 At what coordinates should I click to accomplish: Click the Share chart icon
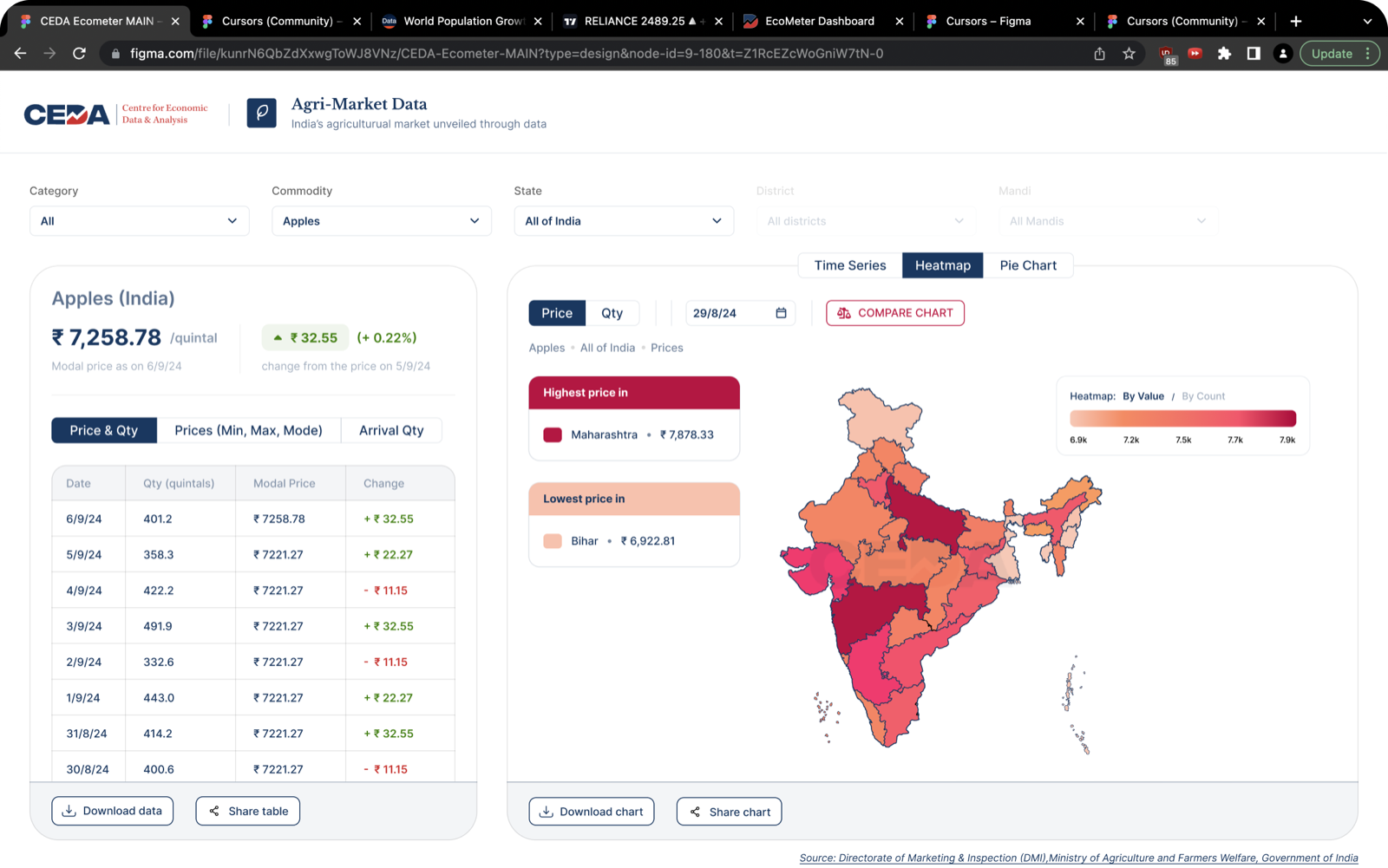click(695, 812)
